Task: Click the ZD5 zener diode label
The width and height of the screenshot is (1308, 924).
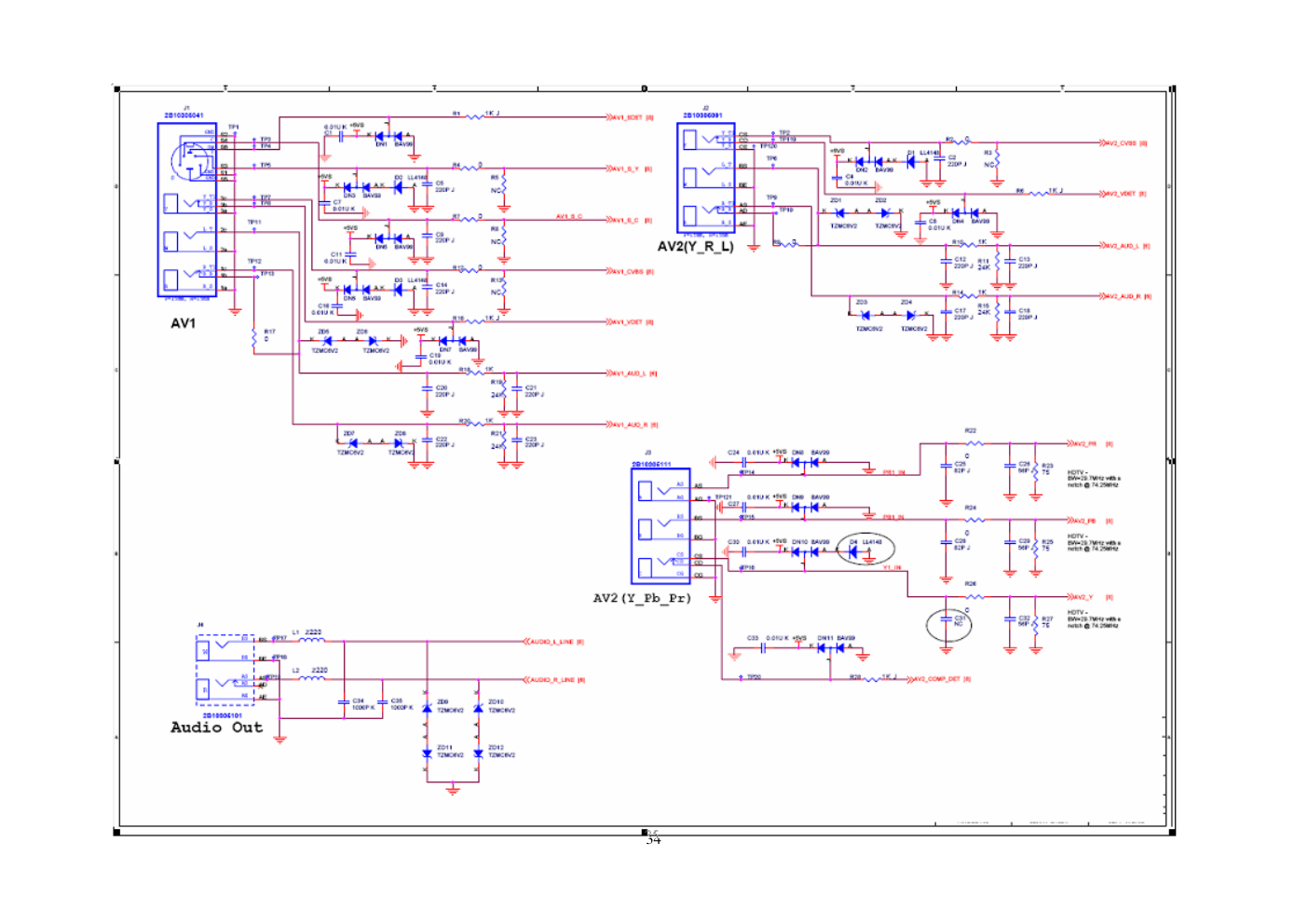Action: click(x=323, y=331)
